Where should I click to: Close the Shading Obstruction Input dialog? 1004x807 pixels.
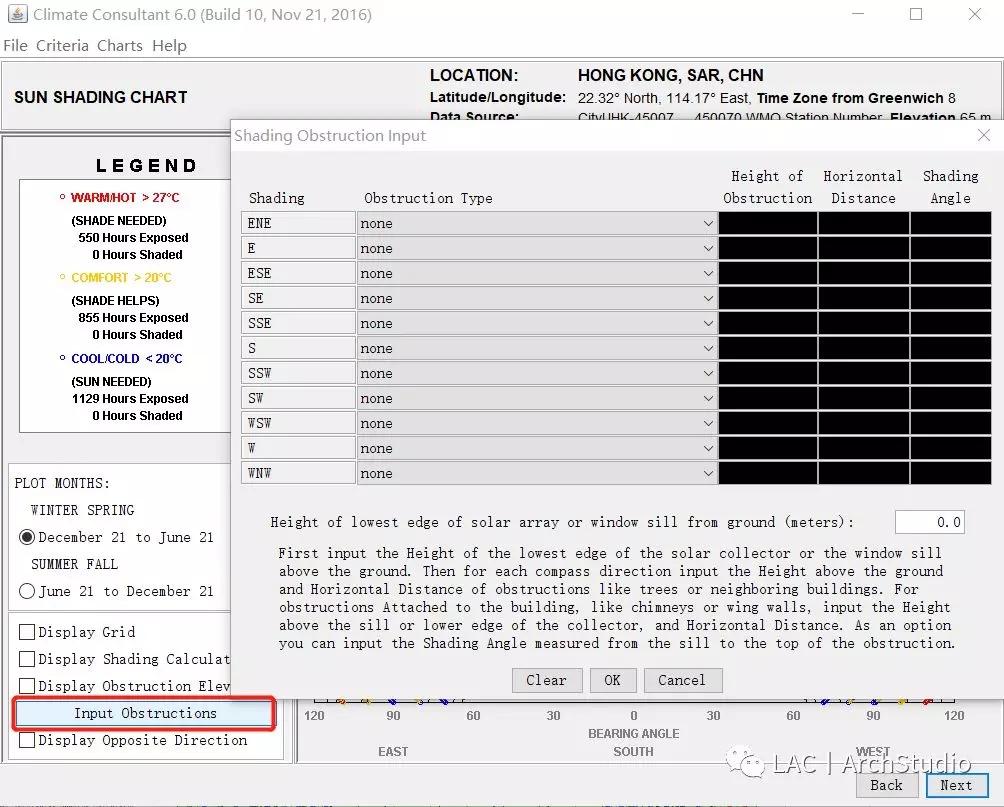(984, 135)
